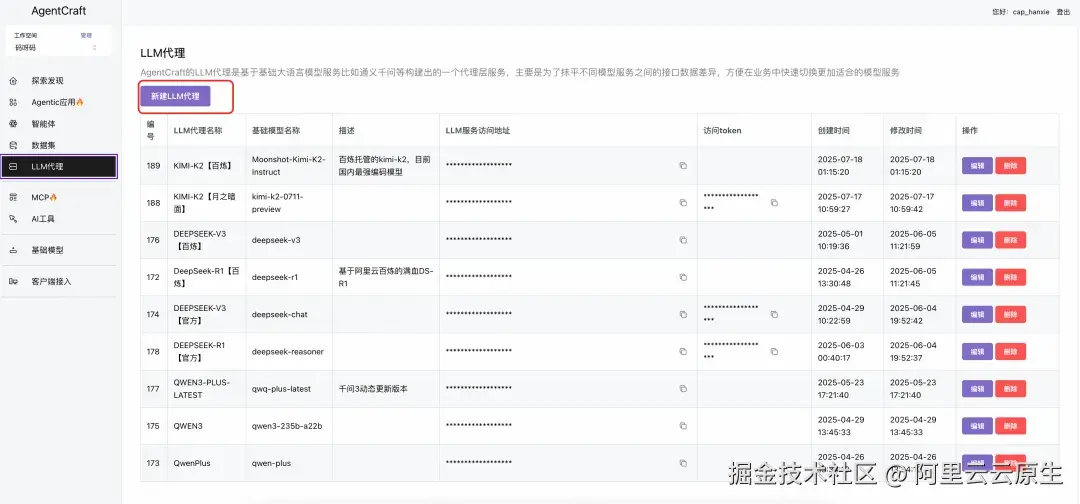1080x504 pixels.
Task: Copy service address for row 174
Action: coord(683,314)
